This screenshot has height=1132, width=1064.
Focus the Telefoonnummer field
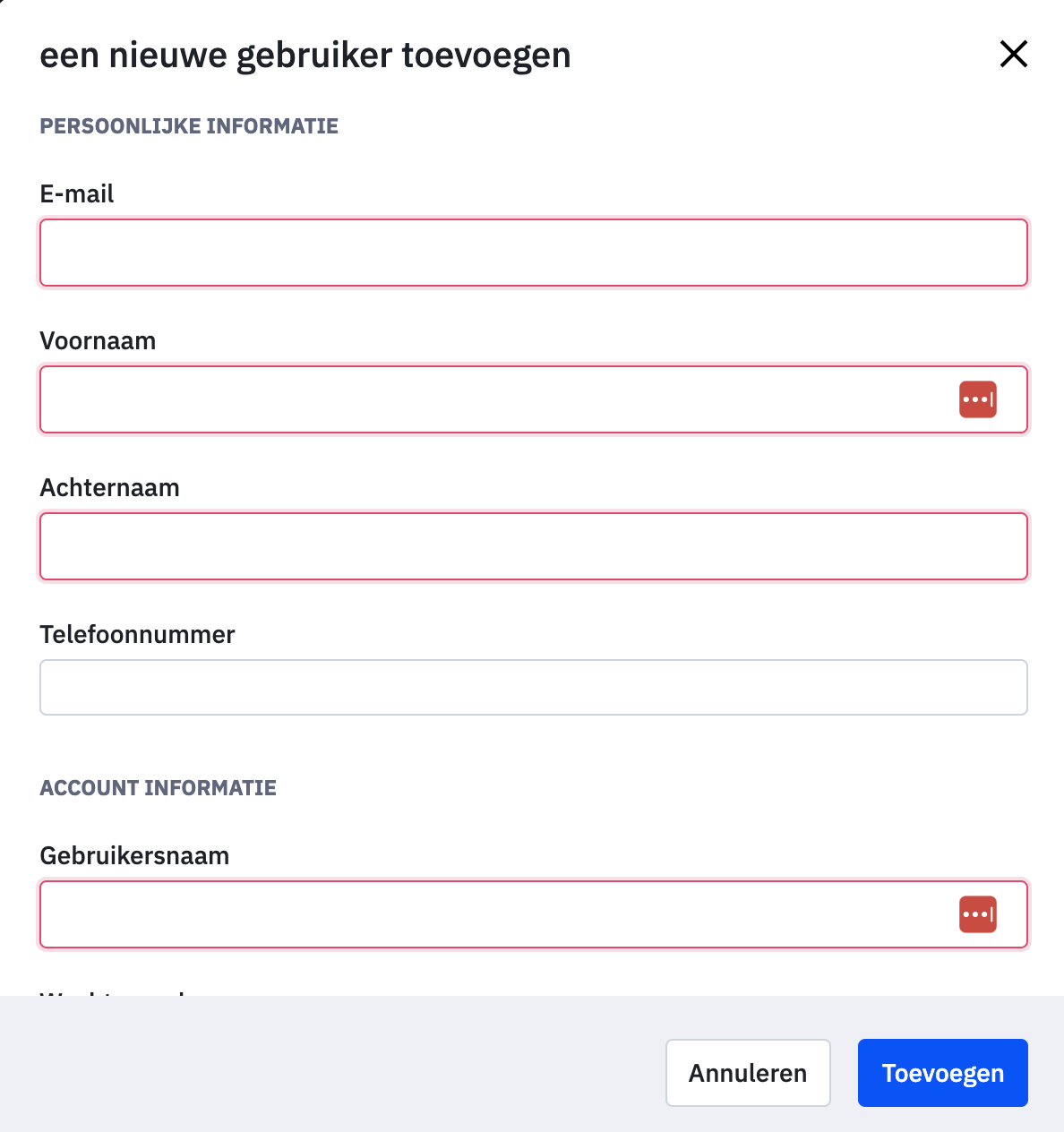click(x=533, y=687)
